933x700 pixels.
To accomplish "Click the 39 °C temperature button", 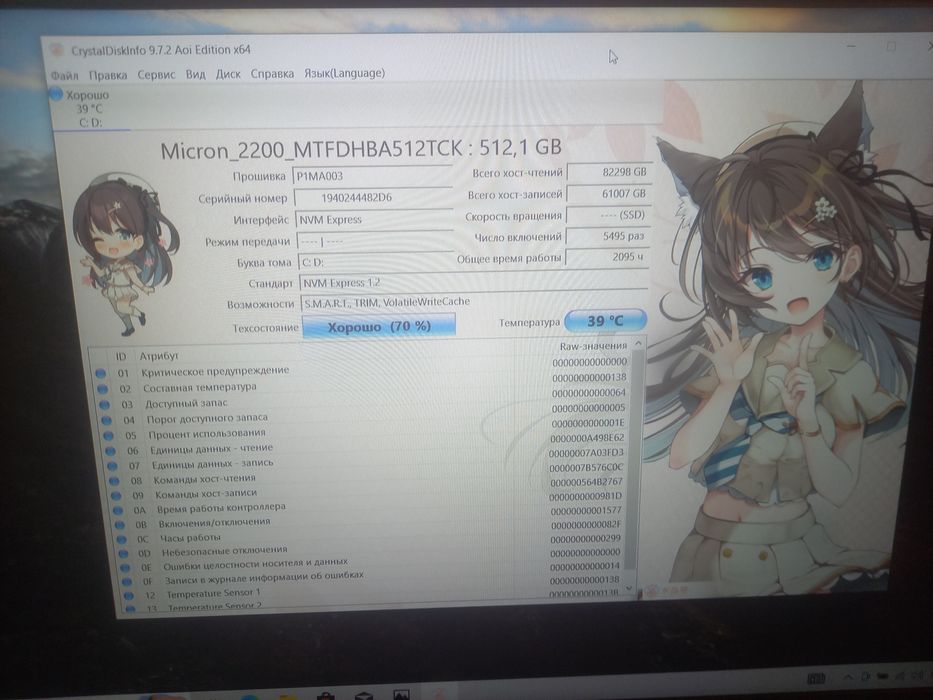I will pyautogui.click(x=605, y=321).
